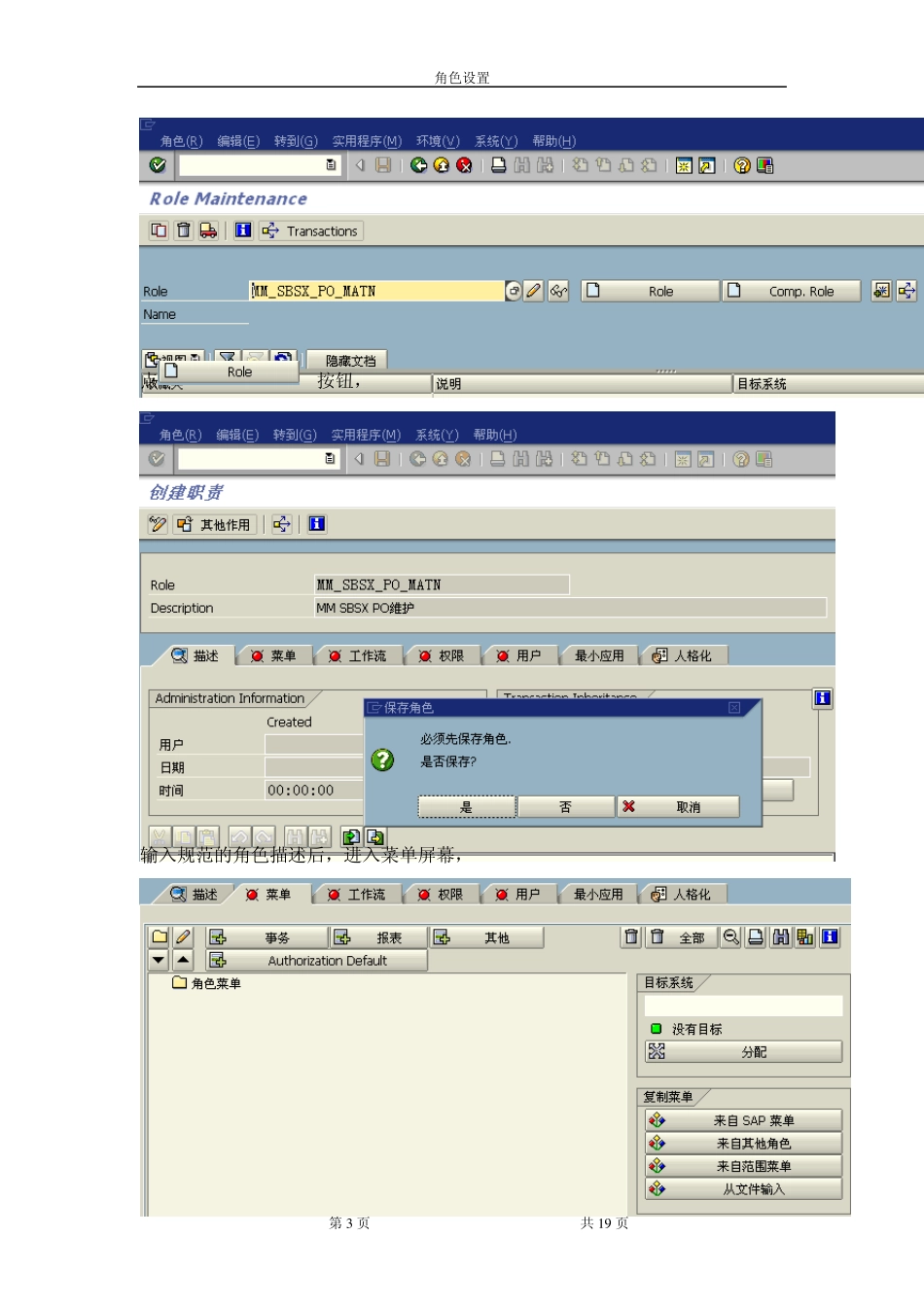
Task: Click the Transactions button
Action: pyautogui.click(x=311, y=230)
